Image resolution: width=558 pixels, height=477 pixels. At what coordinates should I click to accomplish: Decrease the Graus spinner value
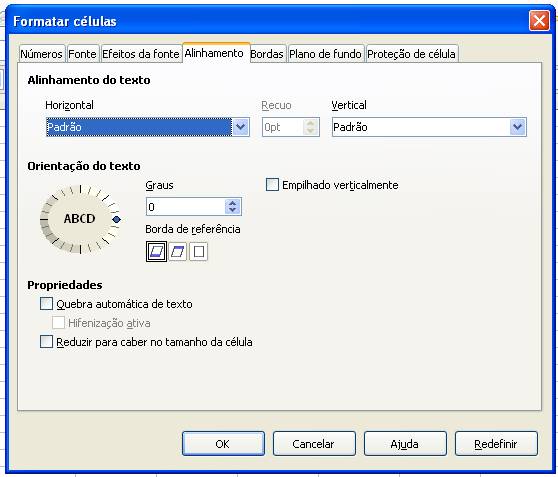[232, 210]
